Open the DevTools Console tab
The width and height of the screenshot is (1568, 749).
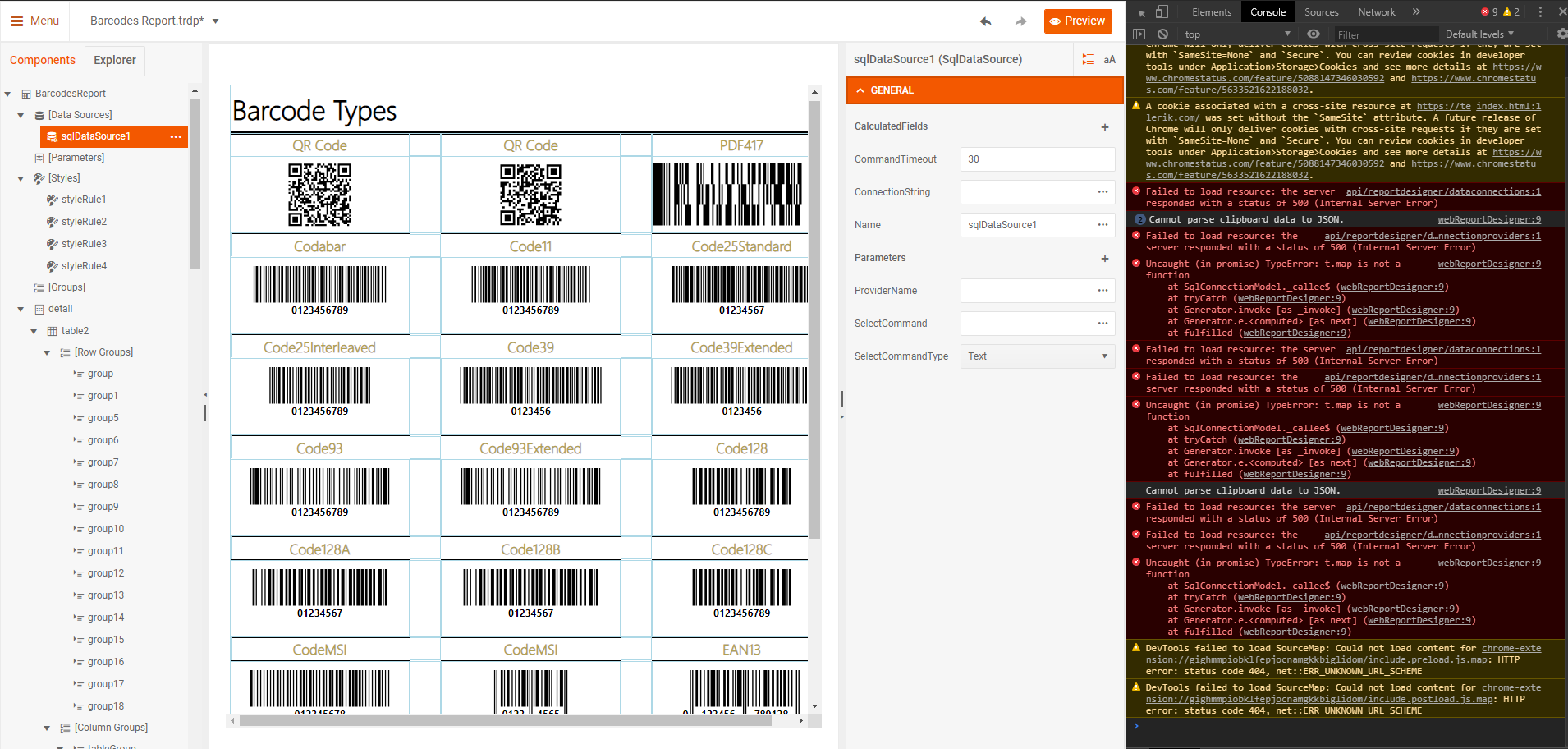pos(1268,11)
